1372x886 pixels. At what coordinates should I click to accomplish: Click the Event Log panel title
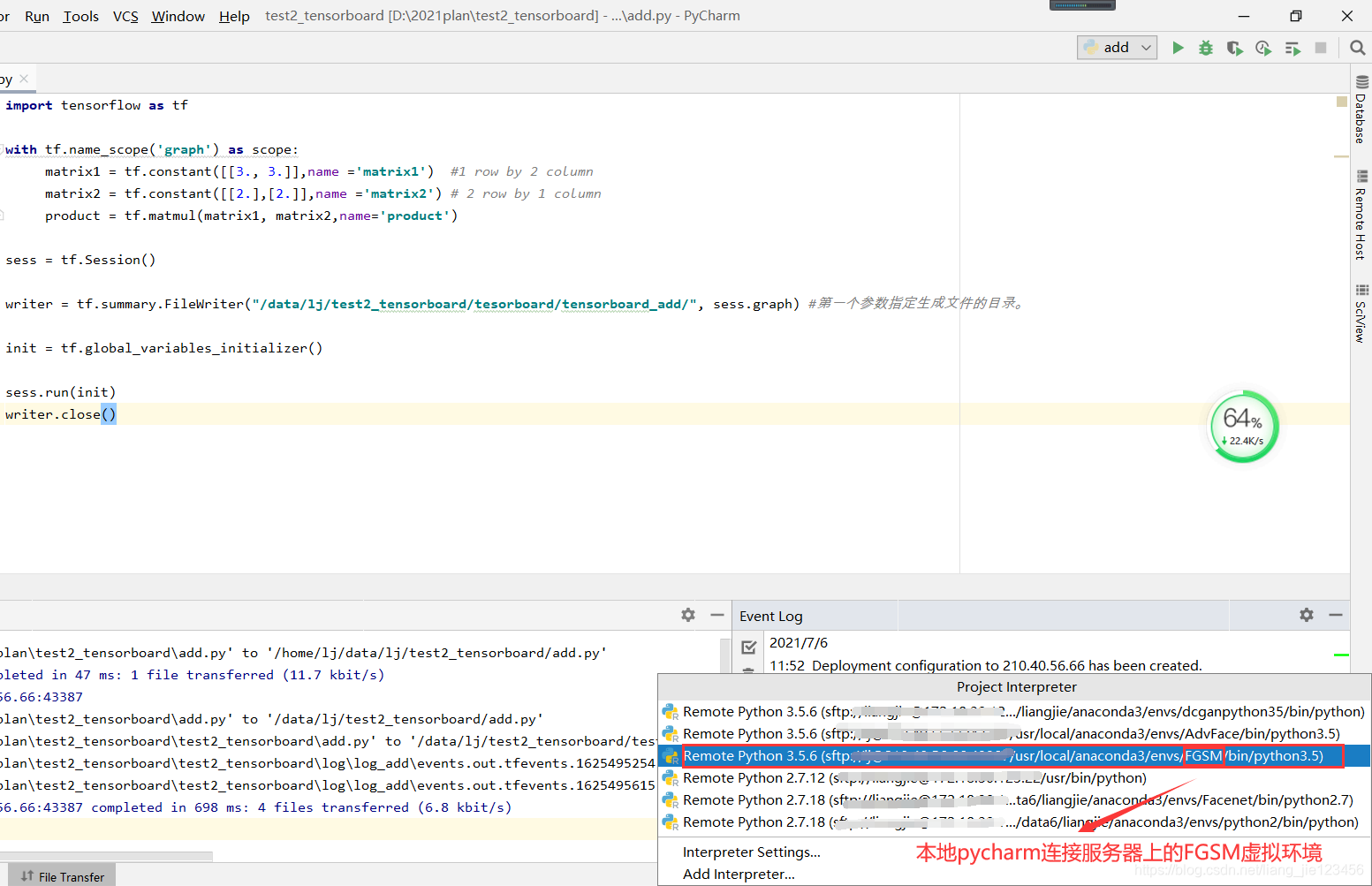click(x=771, y=617)
